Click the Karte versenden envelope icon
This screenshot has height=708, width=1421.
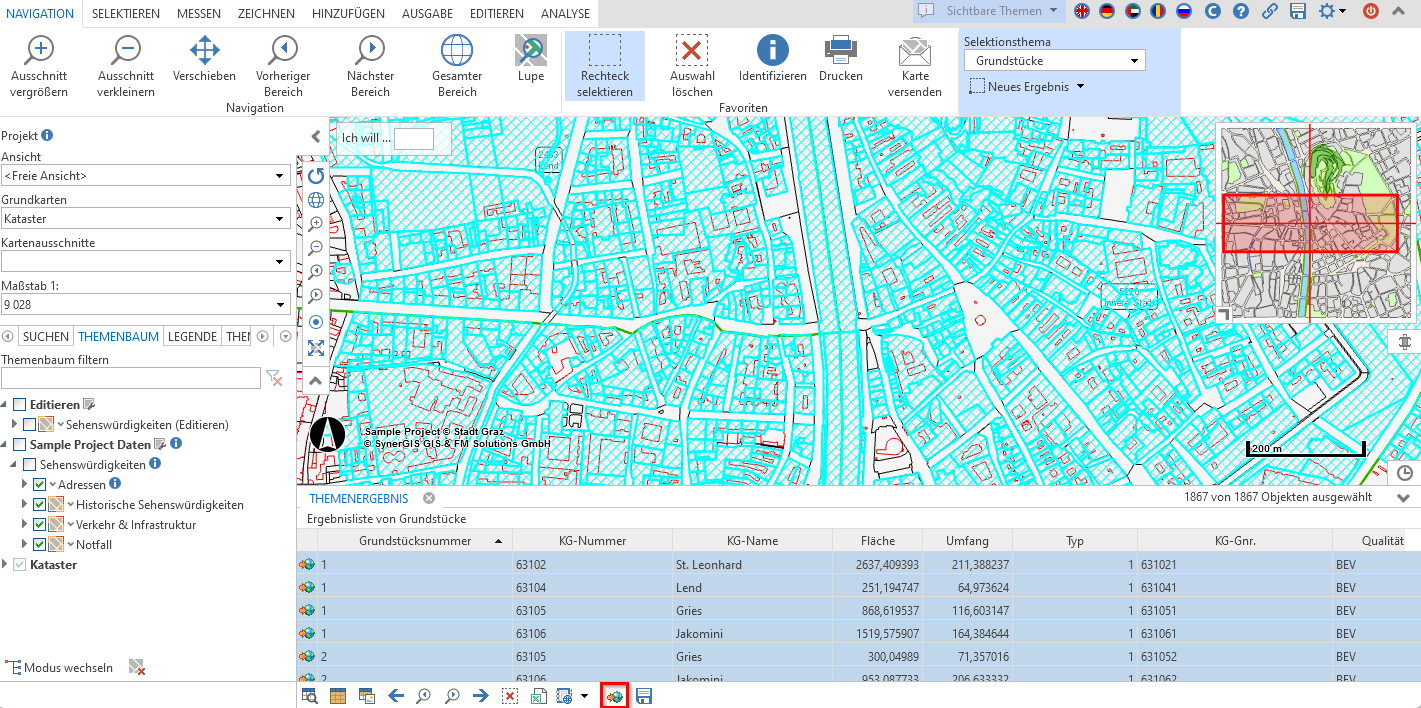(914, 50)
